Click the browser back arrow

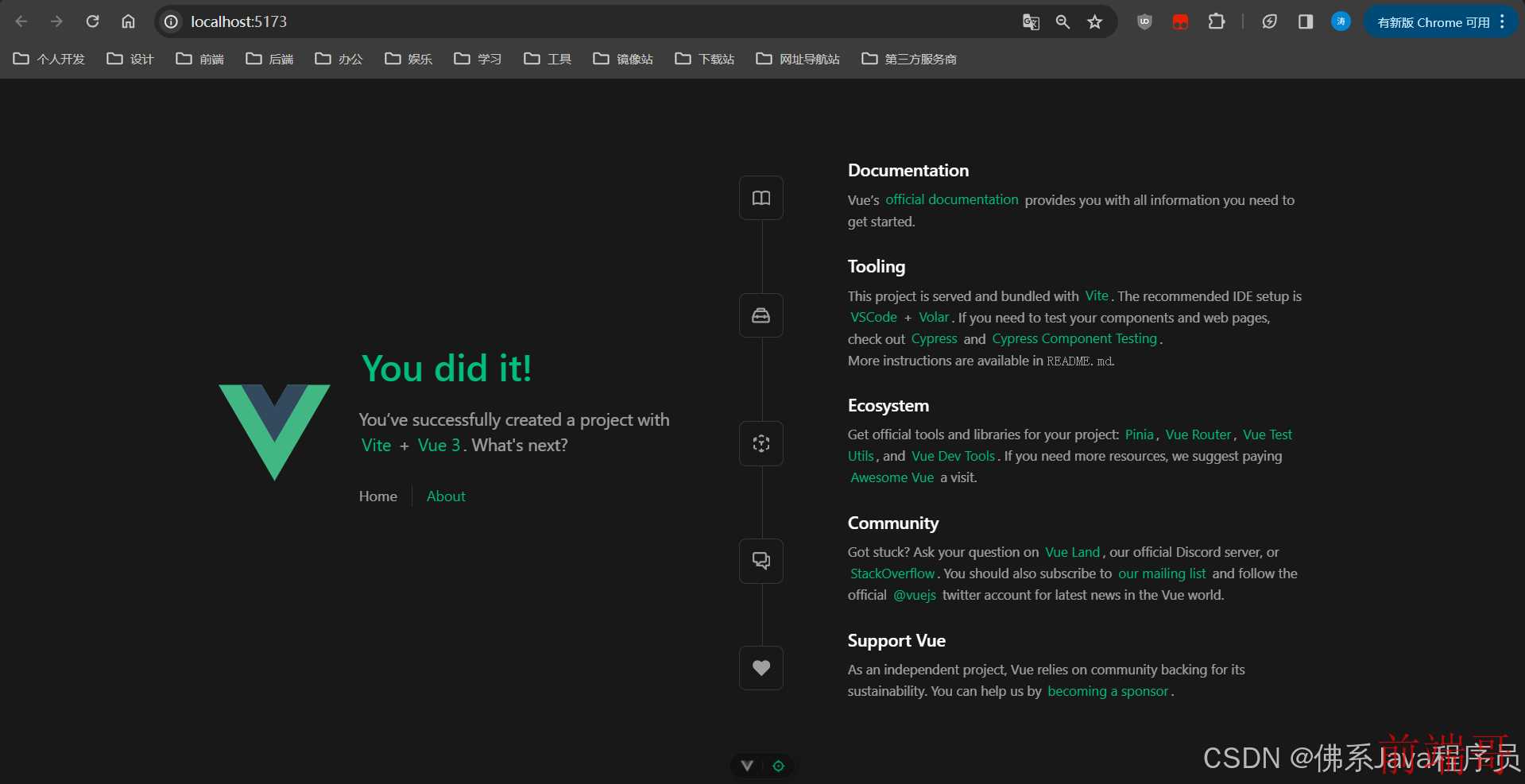coord(21,21)
